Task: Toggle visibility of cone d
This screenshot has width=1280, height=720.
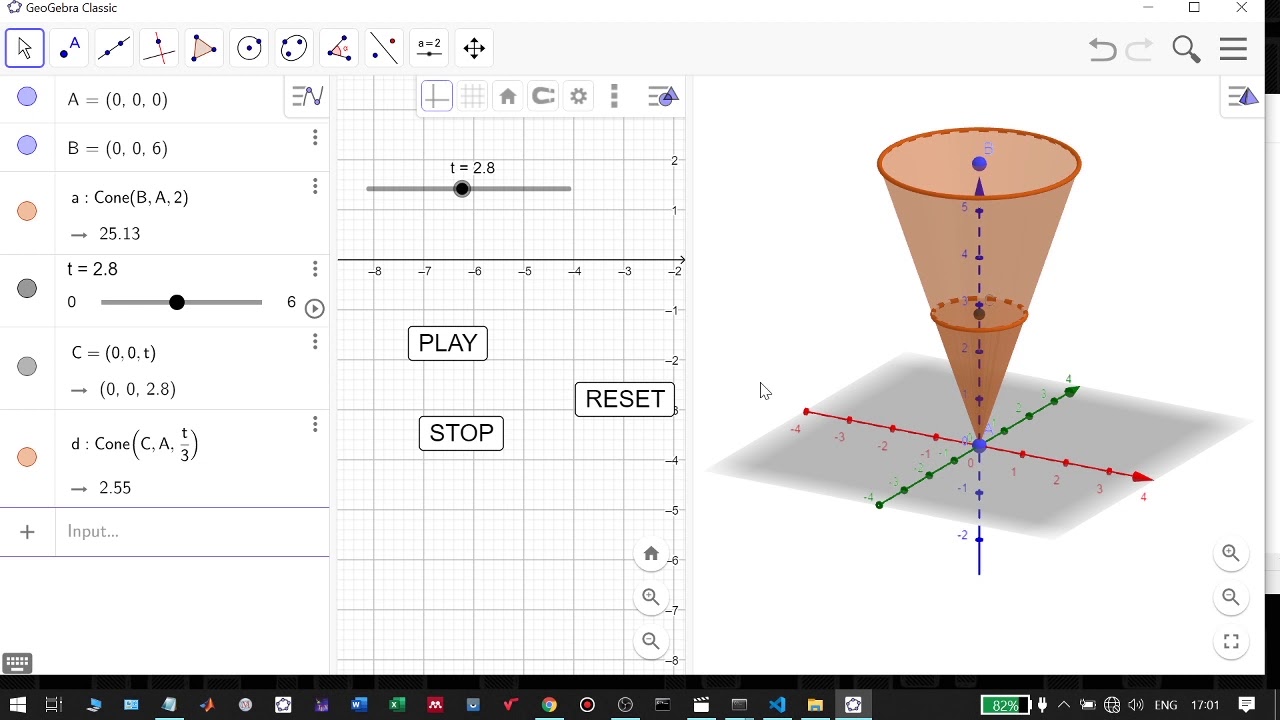Action: (x=27, y=457)
